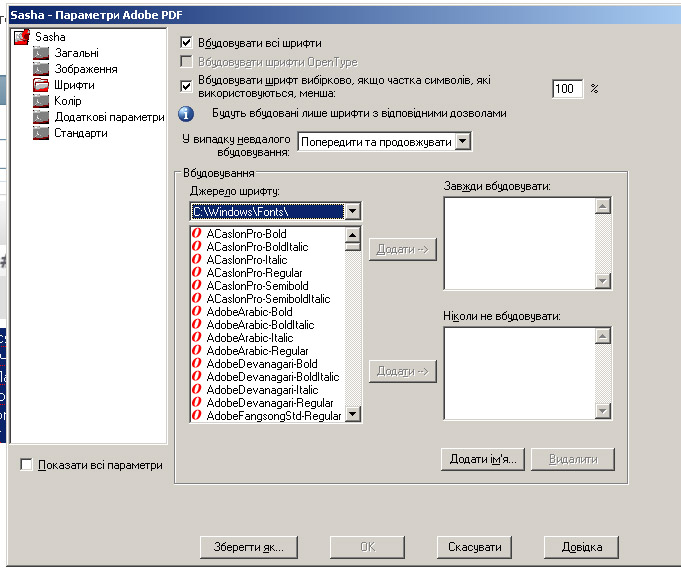The image size is (681, 571).
Task: Click the Sasha root settings icon
Action: click(22, 37)
